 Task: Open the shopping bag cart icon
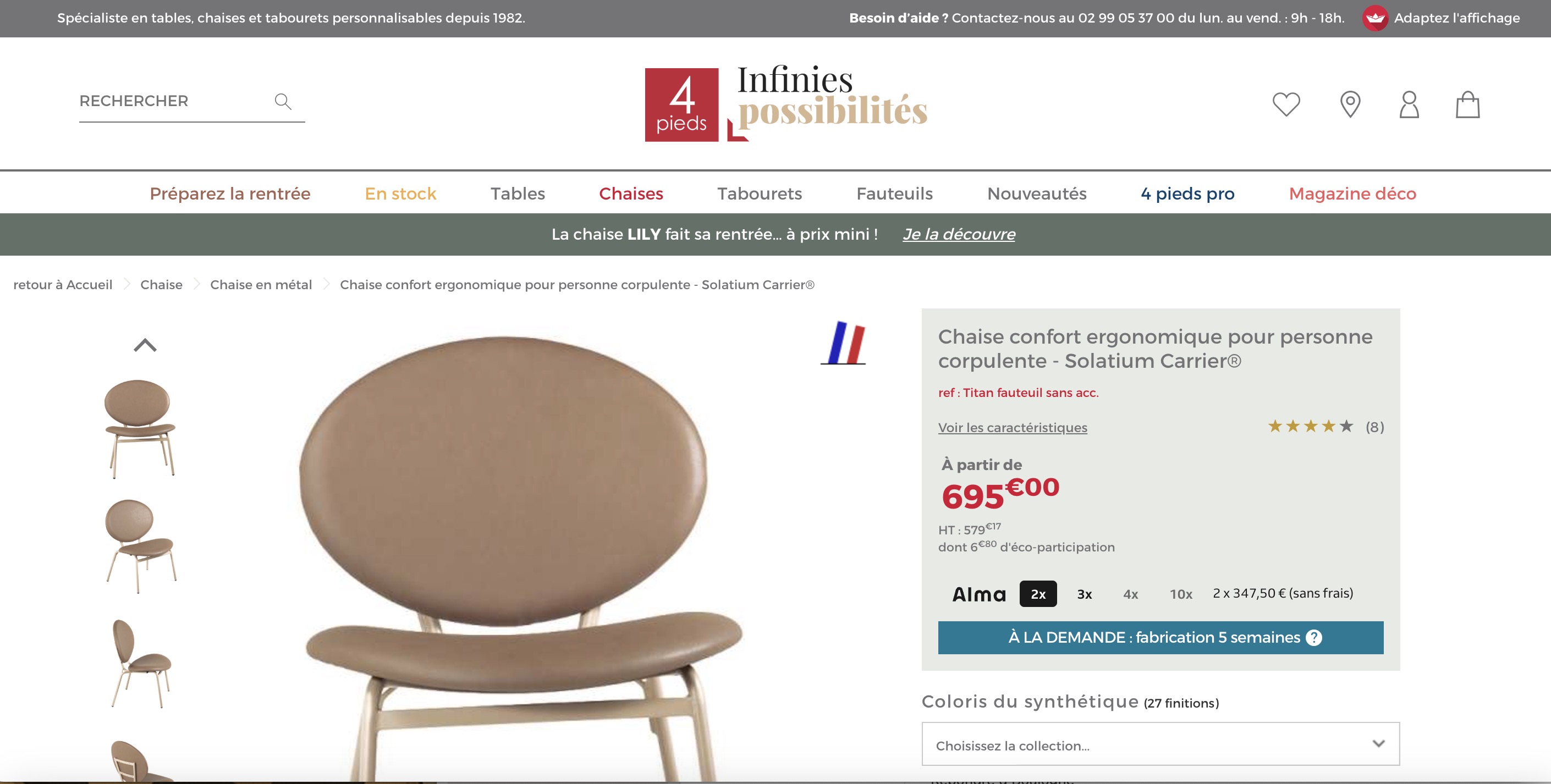pos(1467,104)
